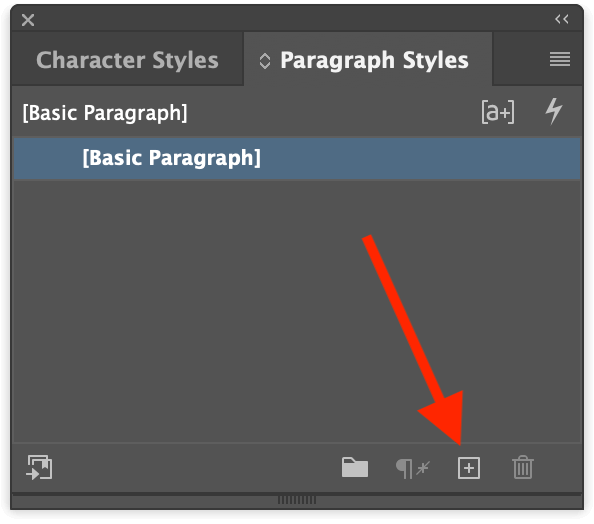
Task: Create new style group folder icon
Action: click(355, 467)
